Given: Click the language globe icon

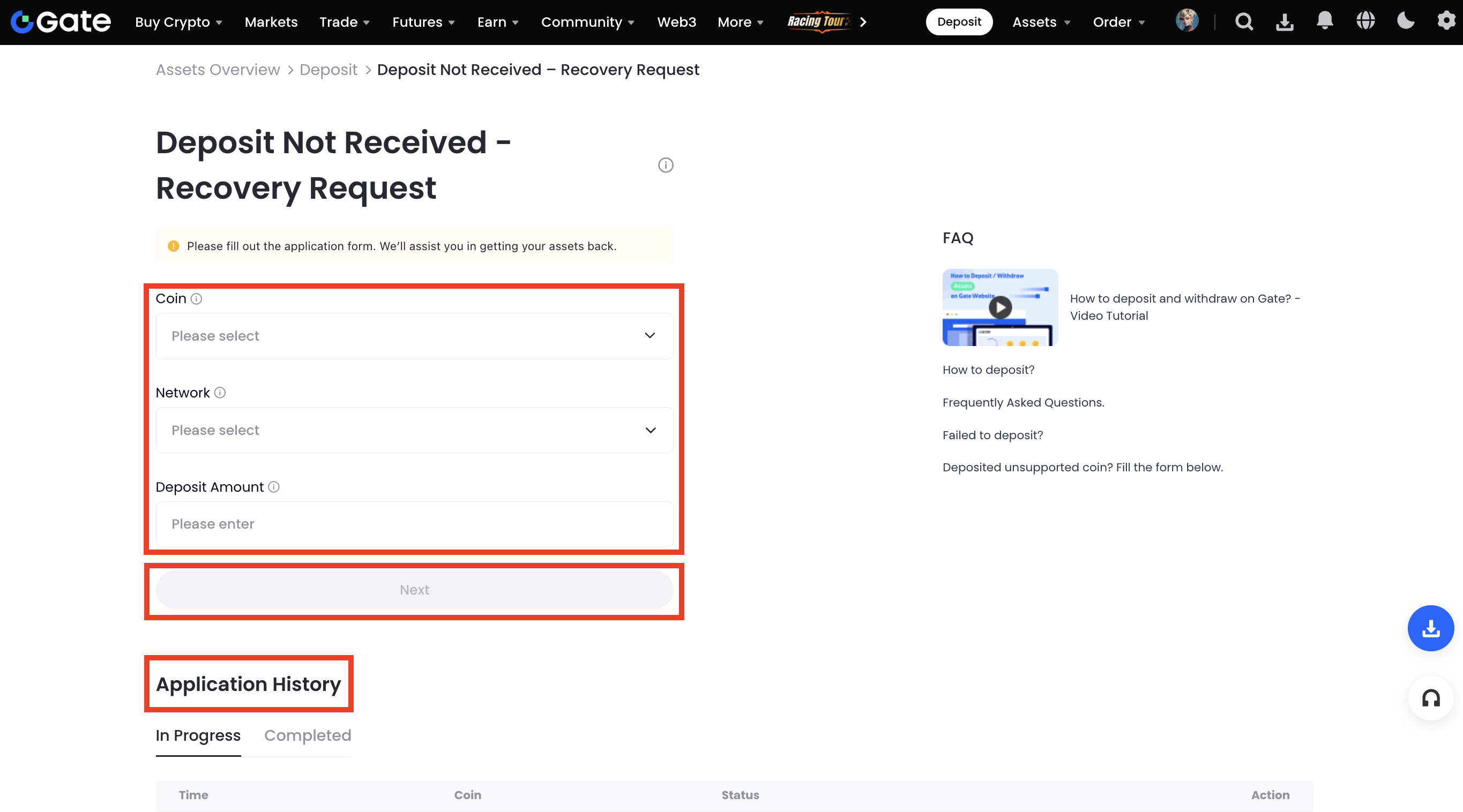Looking at the screenshot, I should pos(1365,21).
